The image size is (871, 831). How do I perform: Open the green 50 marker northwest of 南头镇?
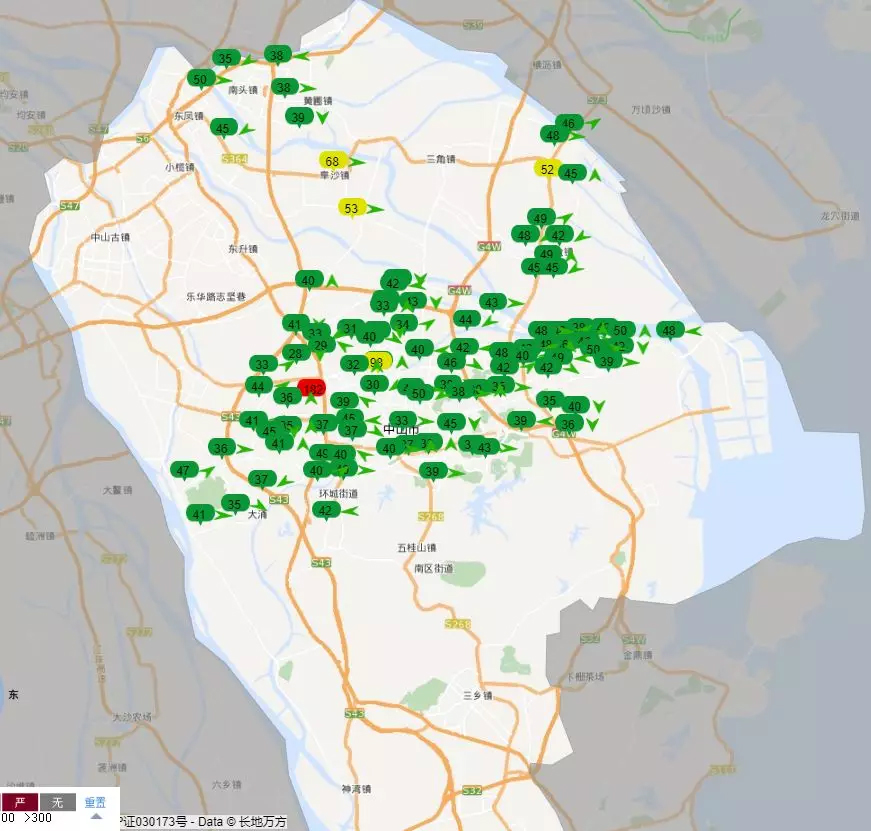(201, 78)
